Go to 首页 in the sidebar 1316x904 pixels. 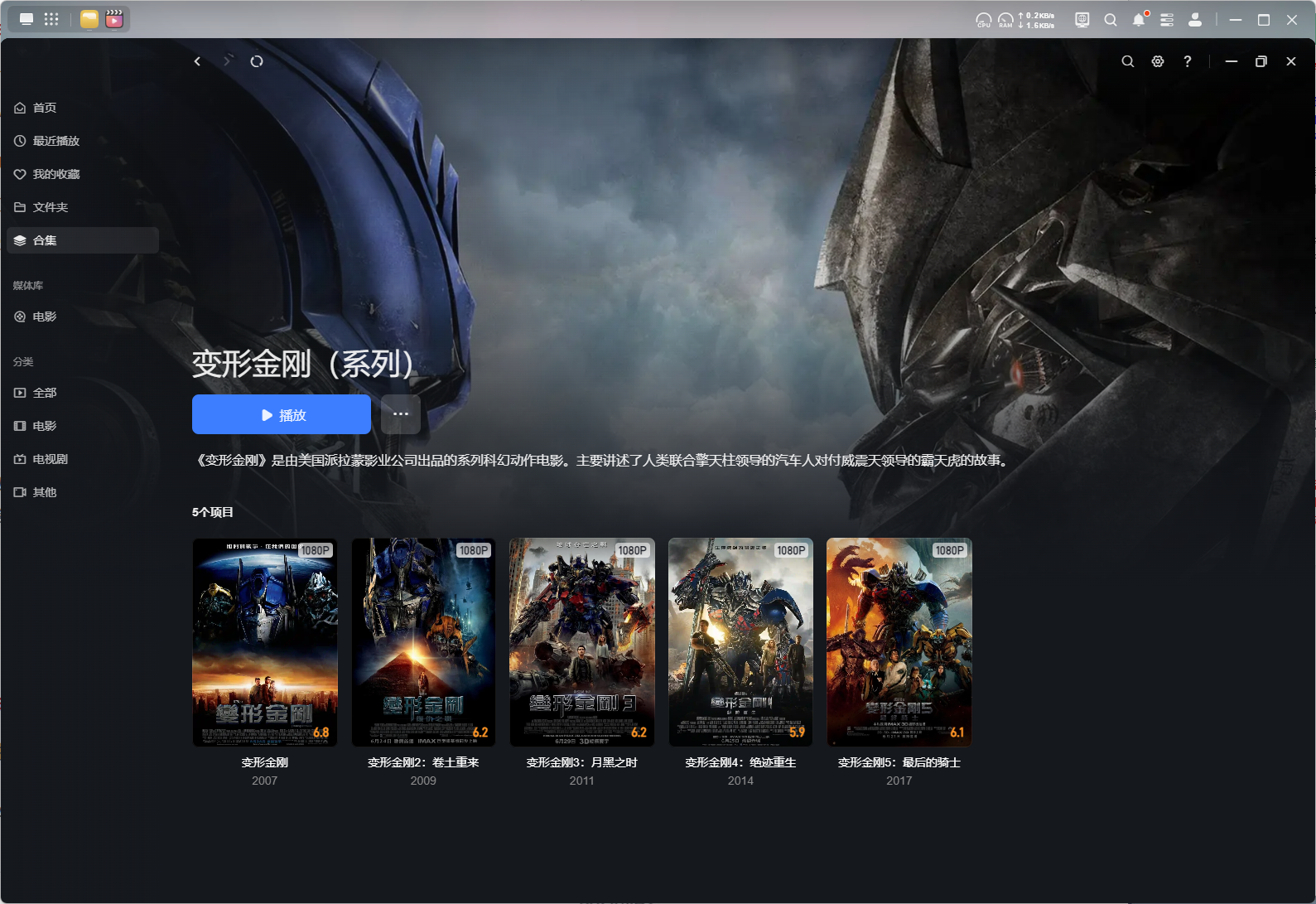click(83, 108)
